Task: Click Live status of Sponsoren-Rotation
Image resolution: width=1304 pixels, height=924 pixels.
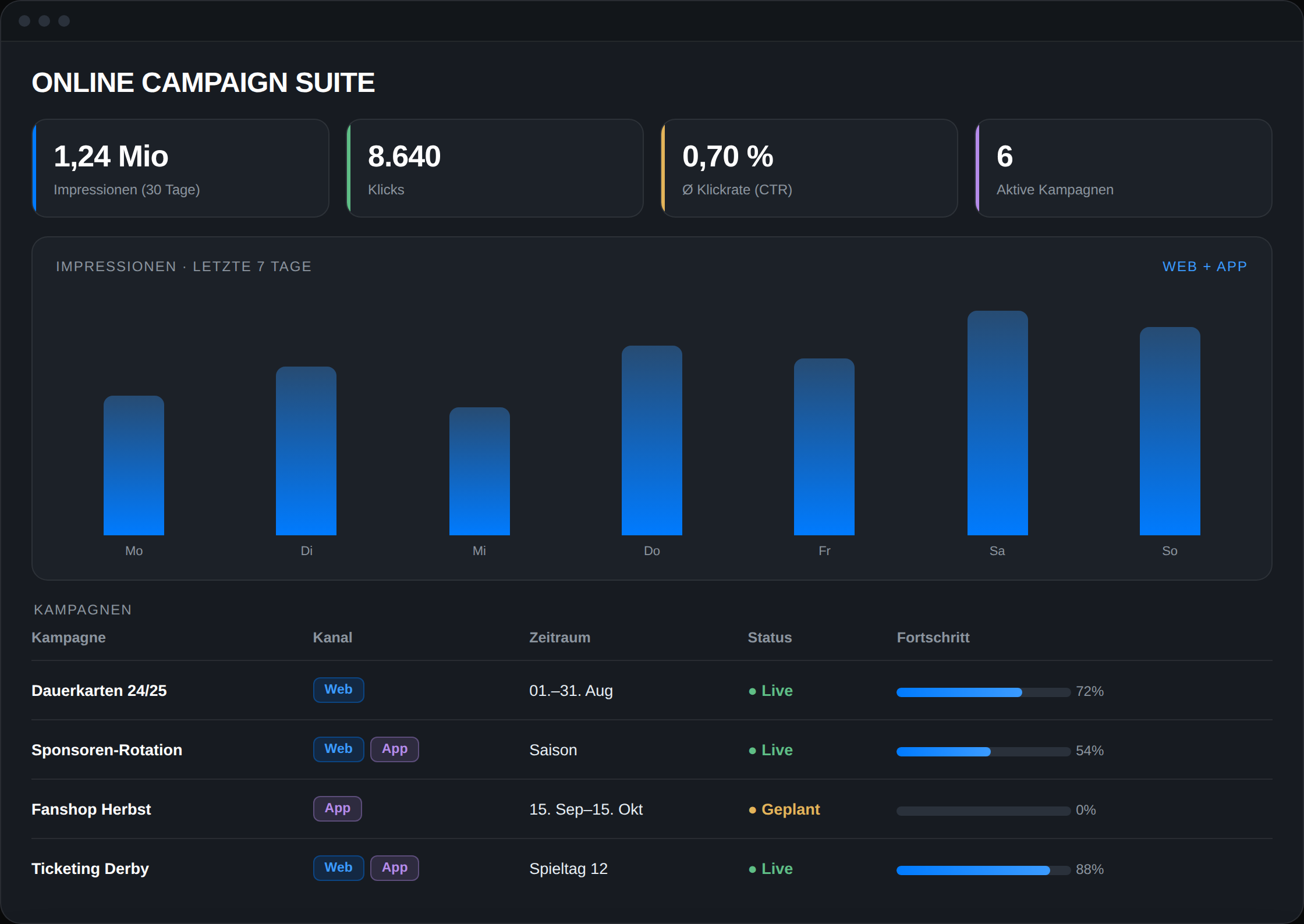Action: click(x=771, y=750)
